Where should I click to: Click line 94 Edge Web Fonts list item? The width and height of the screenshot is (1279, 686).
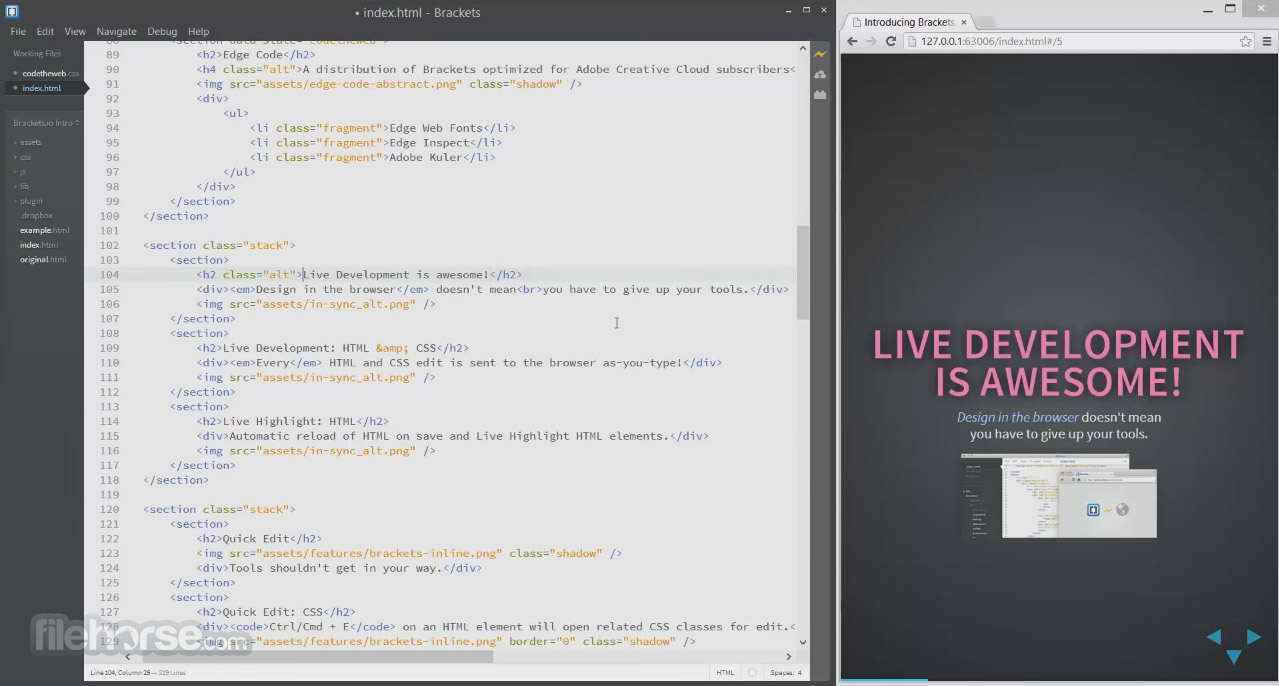pos(383,128)
